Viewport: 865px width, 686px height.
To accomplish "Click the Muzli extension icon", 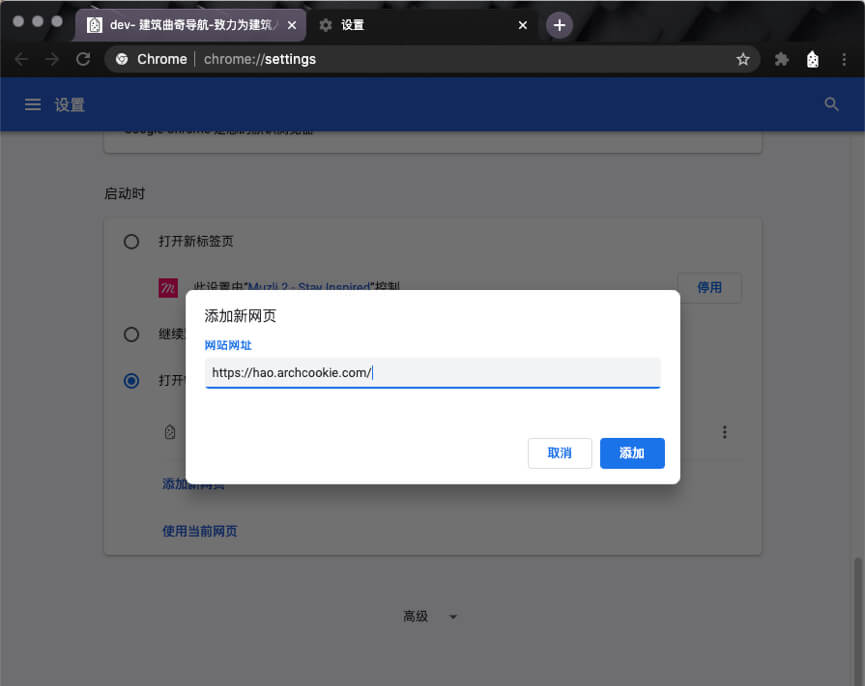I will [168, 288].
